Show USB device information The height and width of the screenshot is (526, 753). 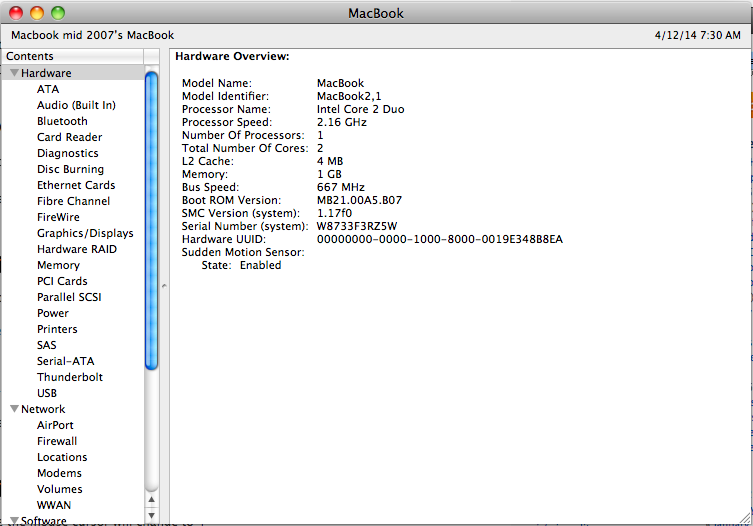pyautogui.click(x=47, y=393)
